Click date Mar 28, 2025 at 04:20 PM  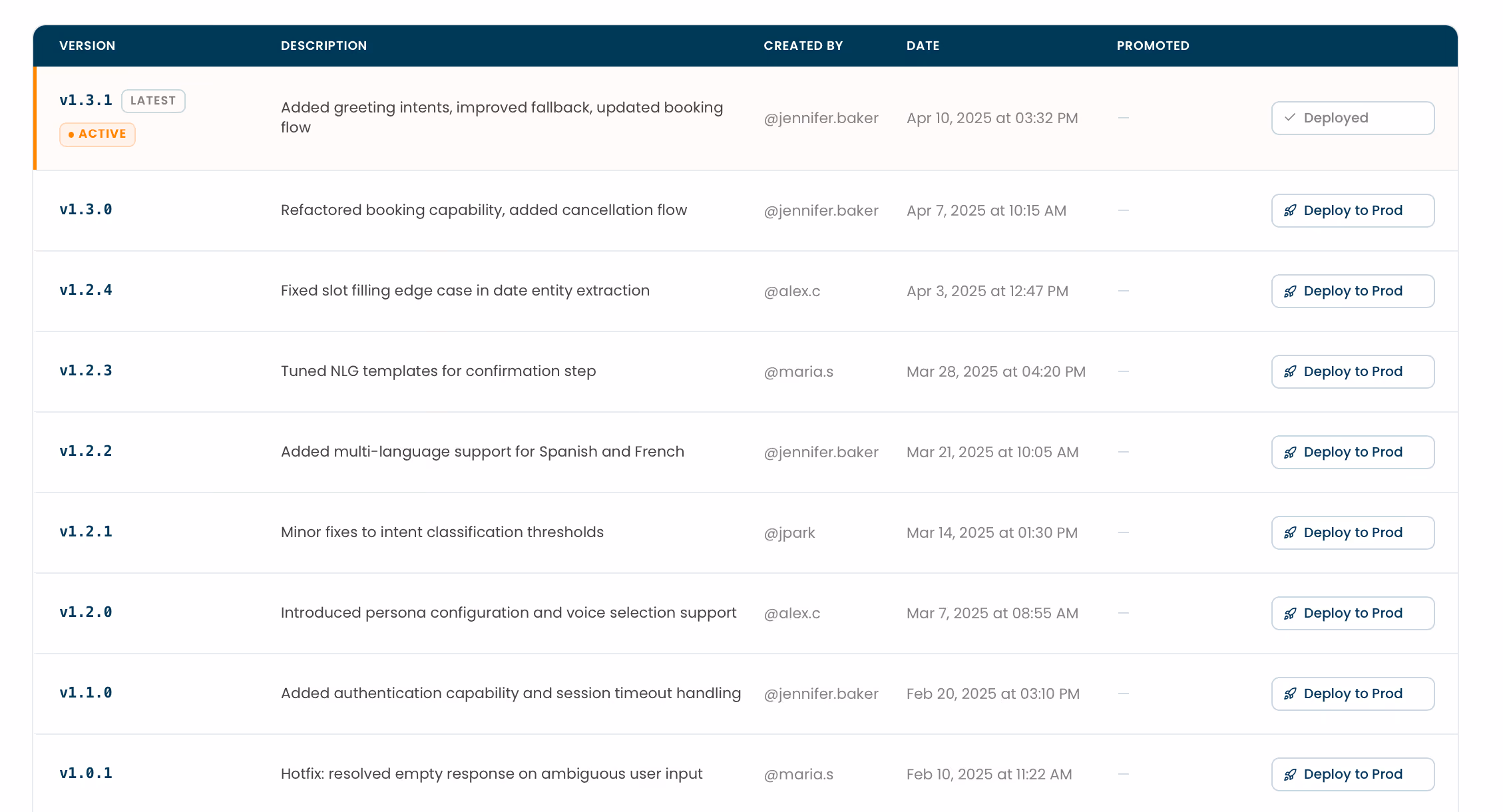pos(996,371)
